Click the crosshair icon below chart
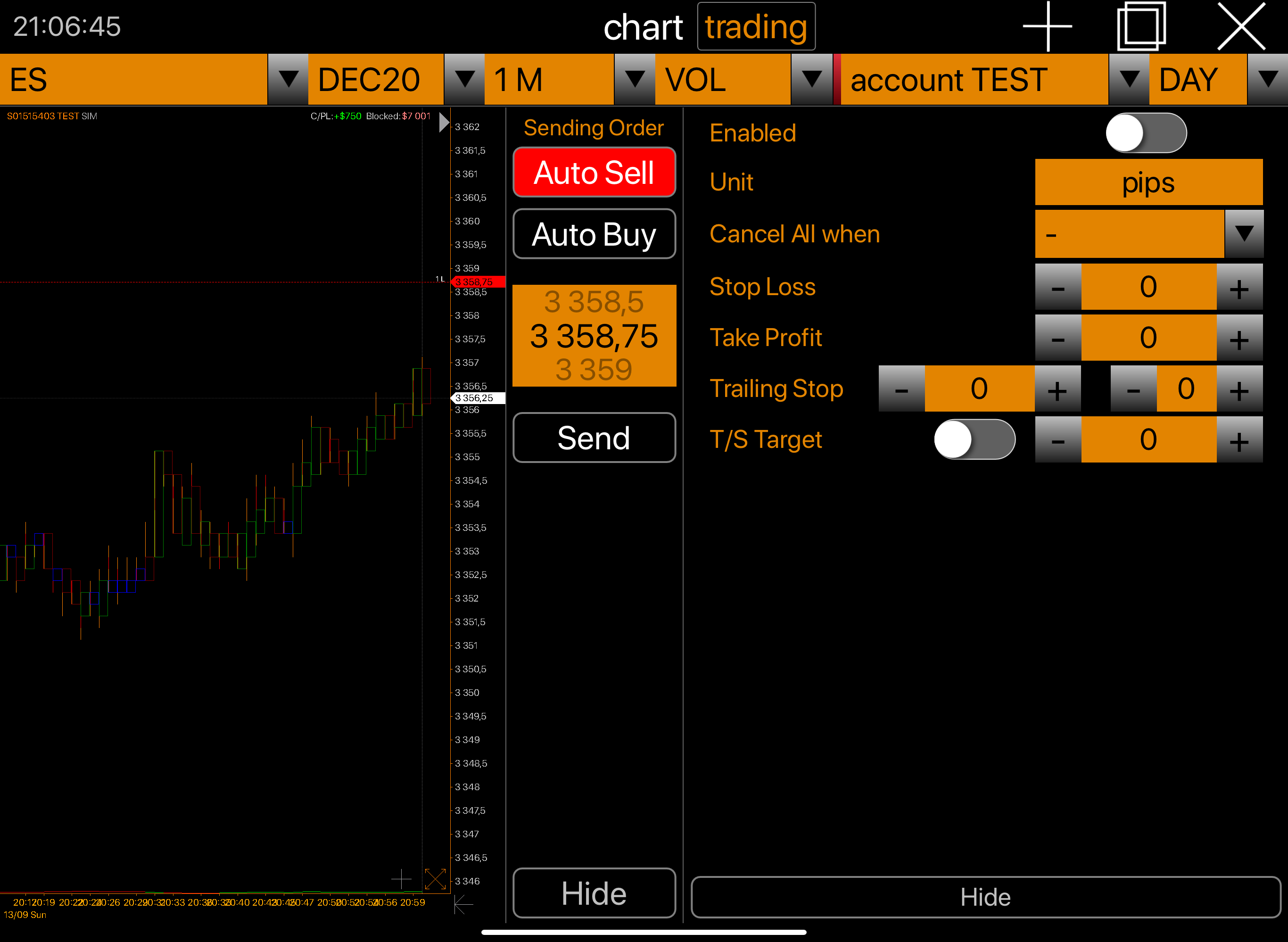 (x=401, y=879)
